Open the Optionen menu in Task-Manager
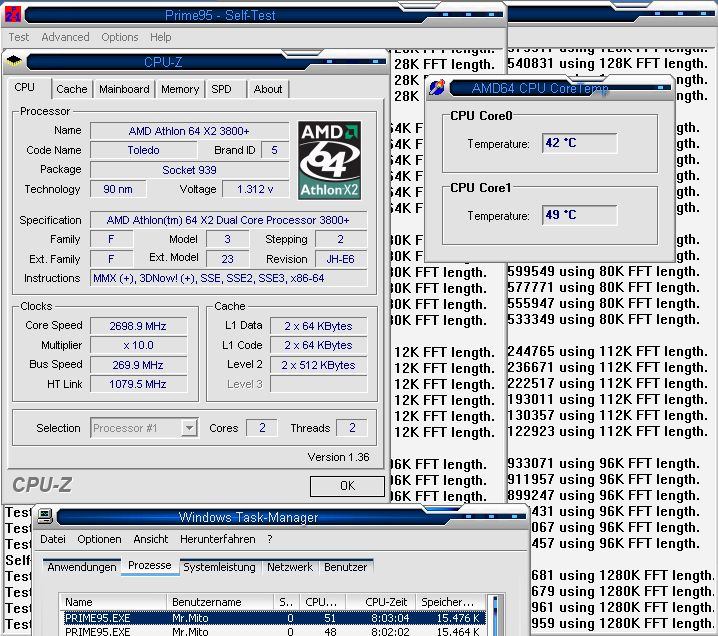The height and width of the screenshot is (636, 718). coord(99,539)
